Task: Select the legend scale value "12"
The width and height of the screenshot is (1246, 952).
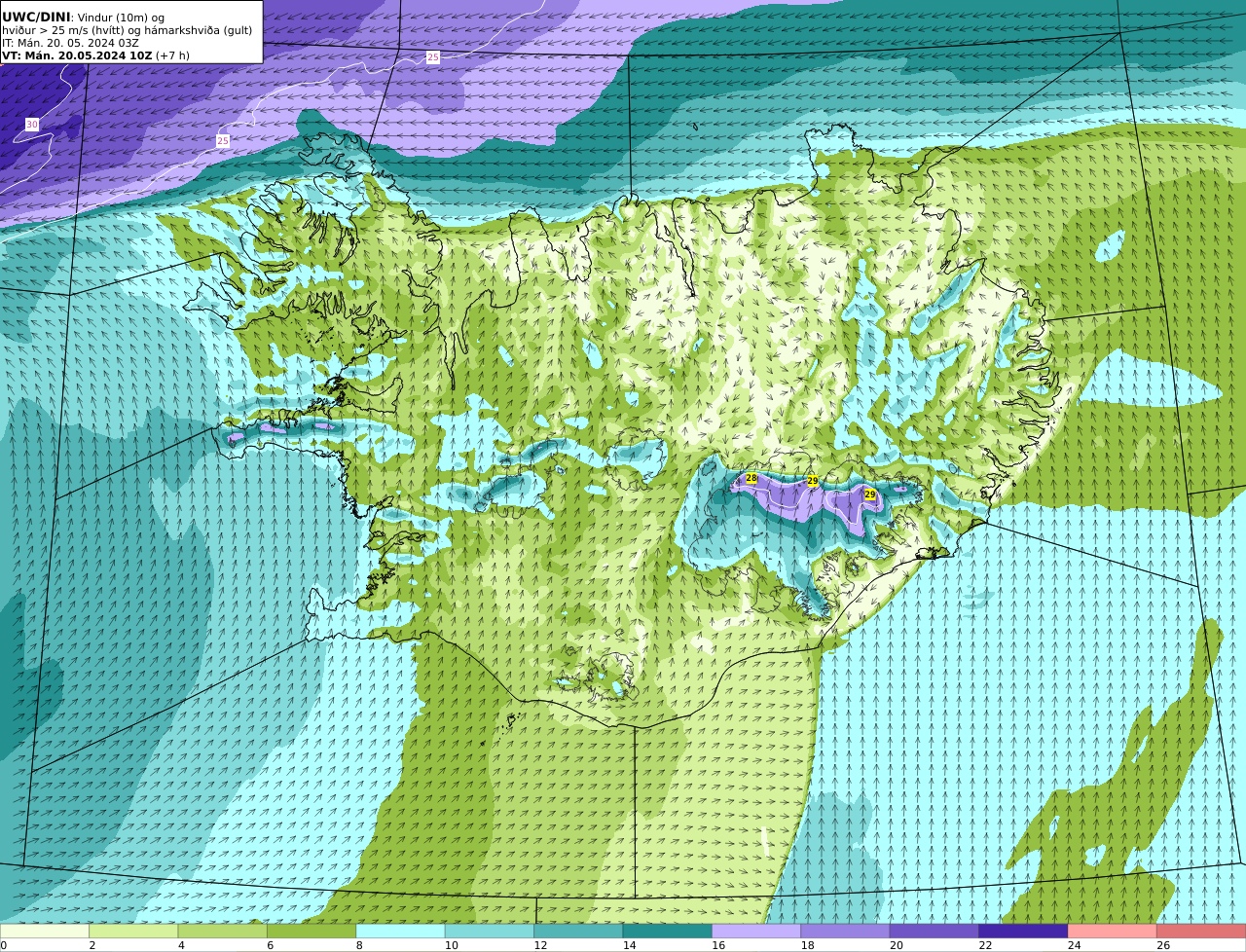Action: [540, 945]
